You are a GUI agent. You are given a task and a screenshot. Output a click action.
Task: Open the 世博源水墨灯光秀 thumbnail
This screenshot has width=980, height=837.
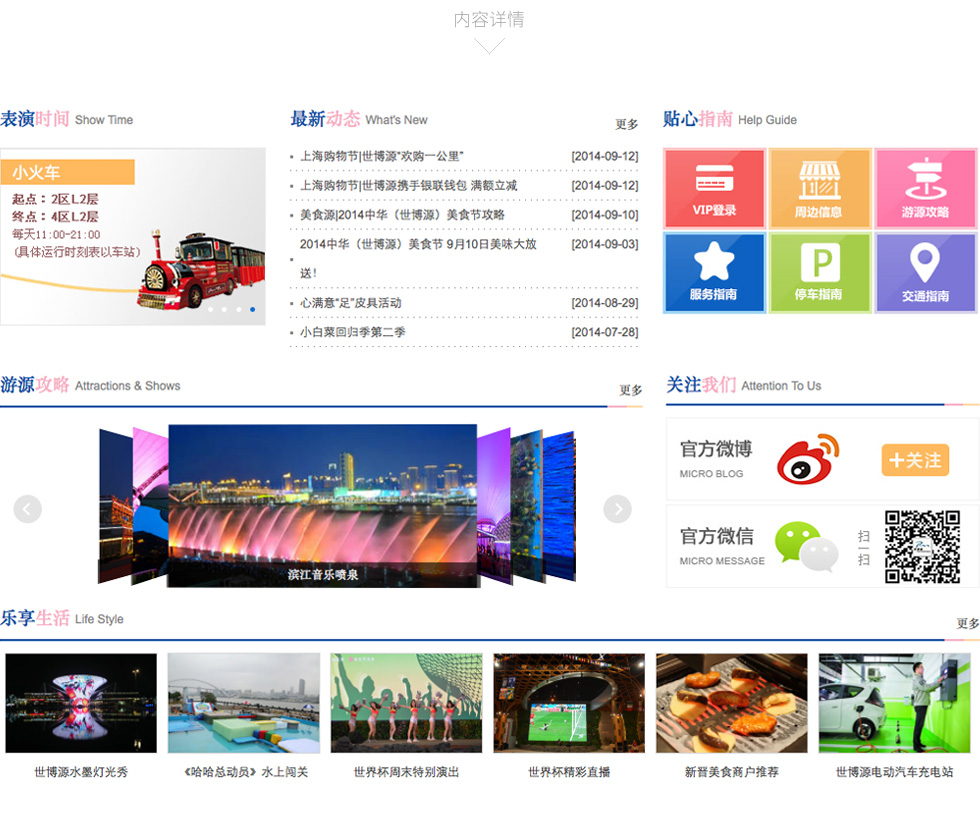pyautogui.click(x=81, y=703)
